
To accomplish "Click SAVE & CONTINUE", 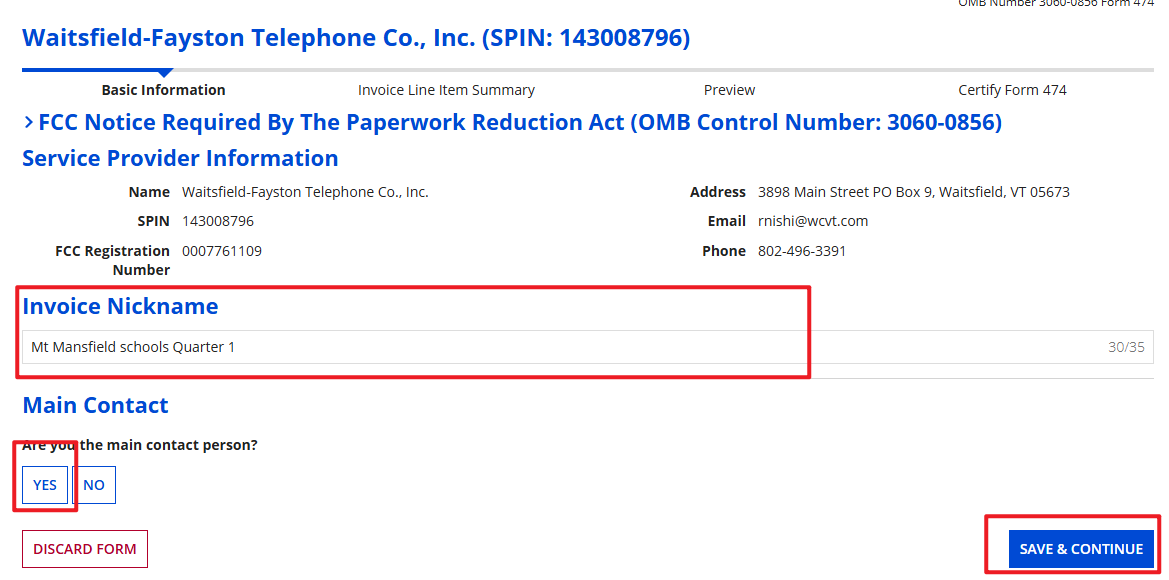I will [x=1081, y=549].
